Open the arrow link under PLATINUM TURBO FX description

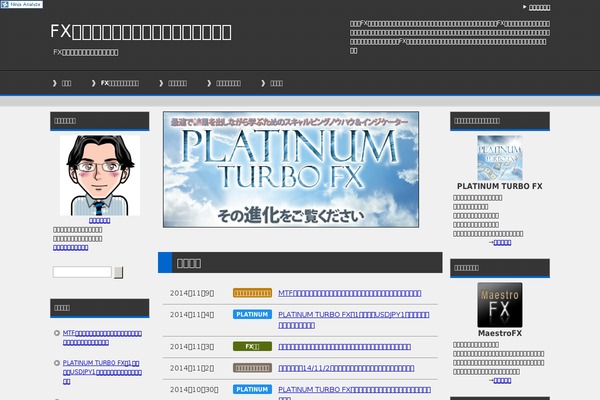tap(500, 242)
